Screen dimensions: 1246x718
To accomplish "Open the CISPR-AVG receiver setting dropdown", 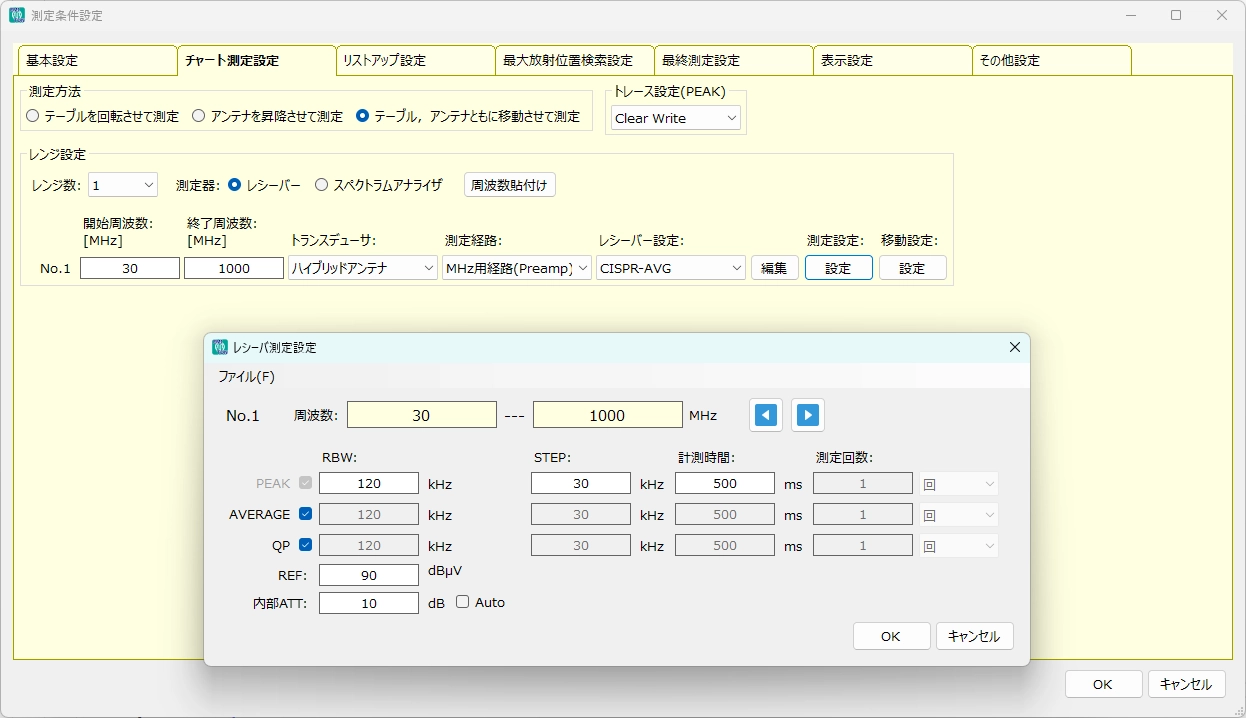I will (x=671, y=268).
